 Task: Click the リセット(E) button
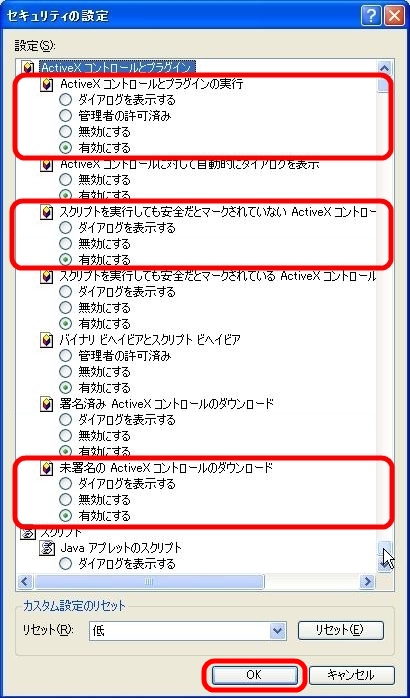pos(341,630)
